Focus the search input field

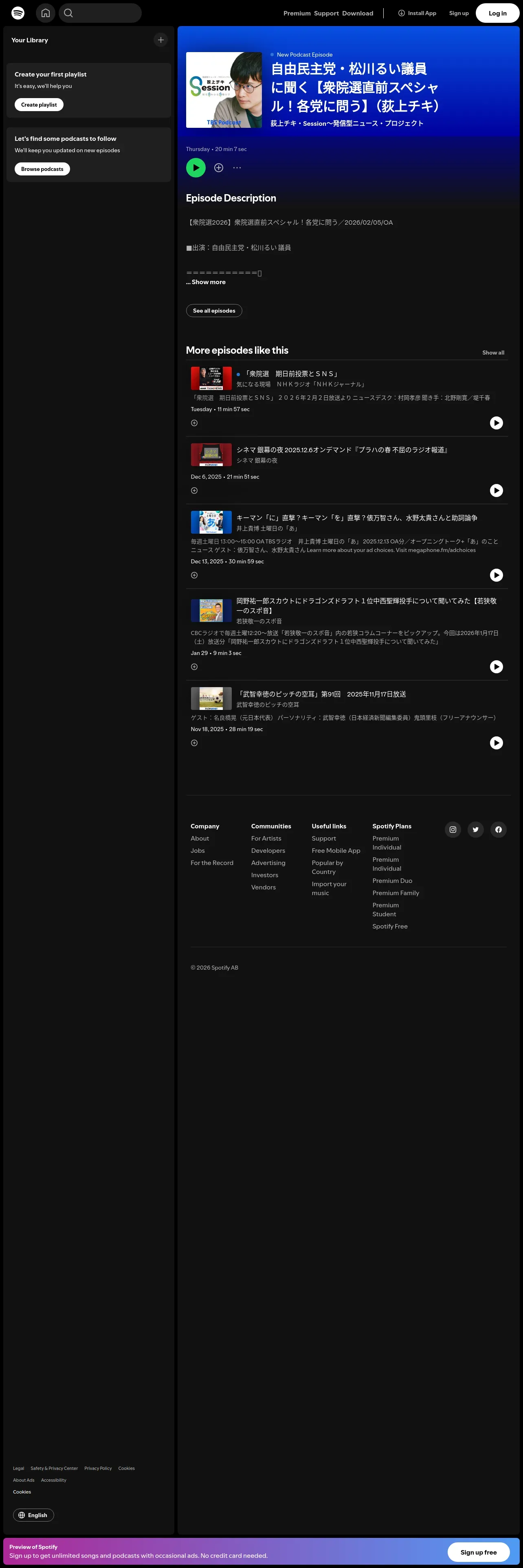pyautogui.click(x=101, y=13)
